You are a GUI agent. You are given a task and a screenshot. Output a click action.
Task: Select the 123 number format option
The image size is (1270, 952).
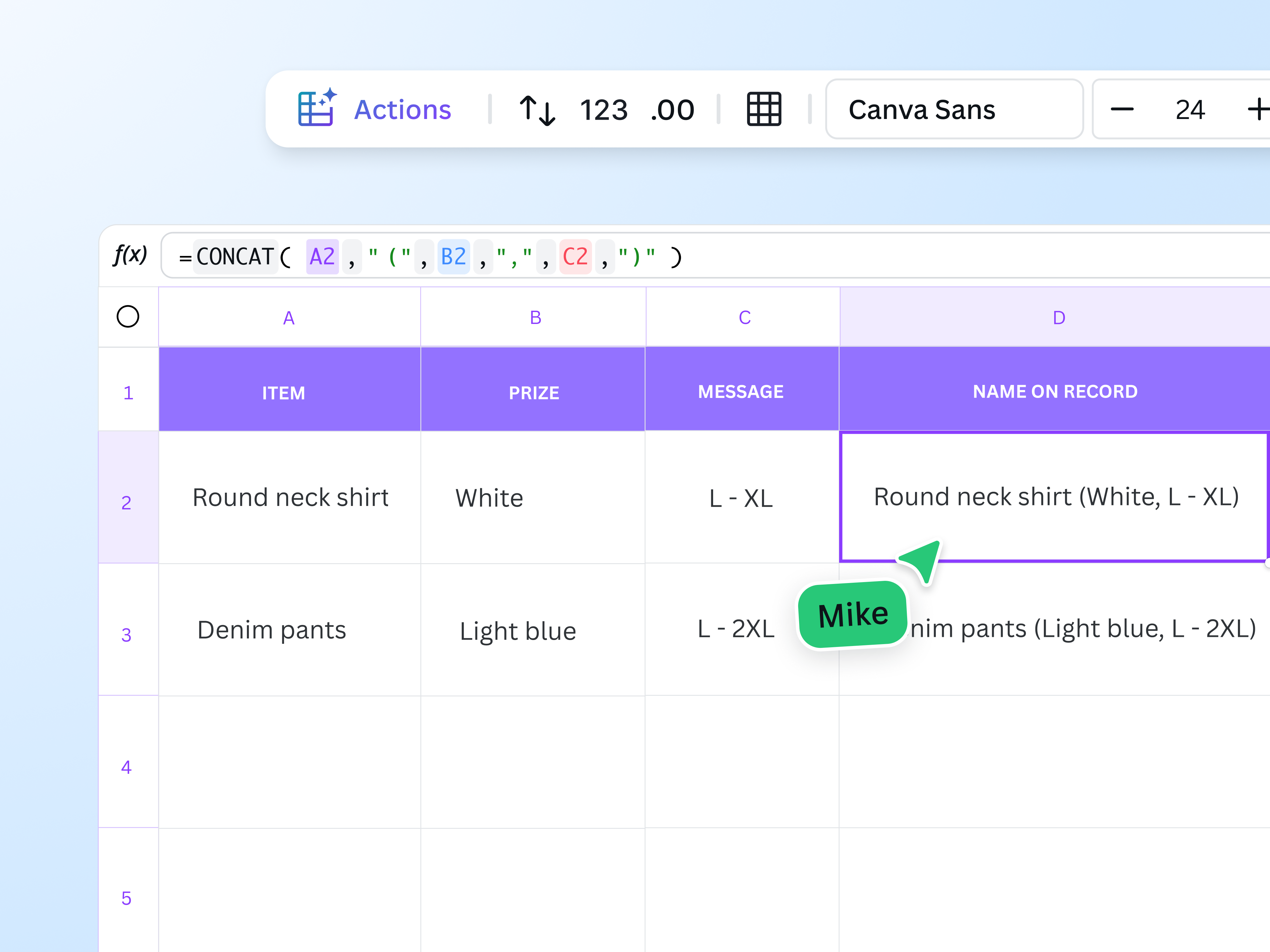click(604, 110)
